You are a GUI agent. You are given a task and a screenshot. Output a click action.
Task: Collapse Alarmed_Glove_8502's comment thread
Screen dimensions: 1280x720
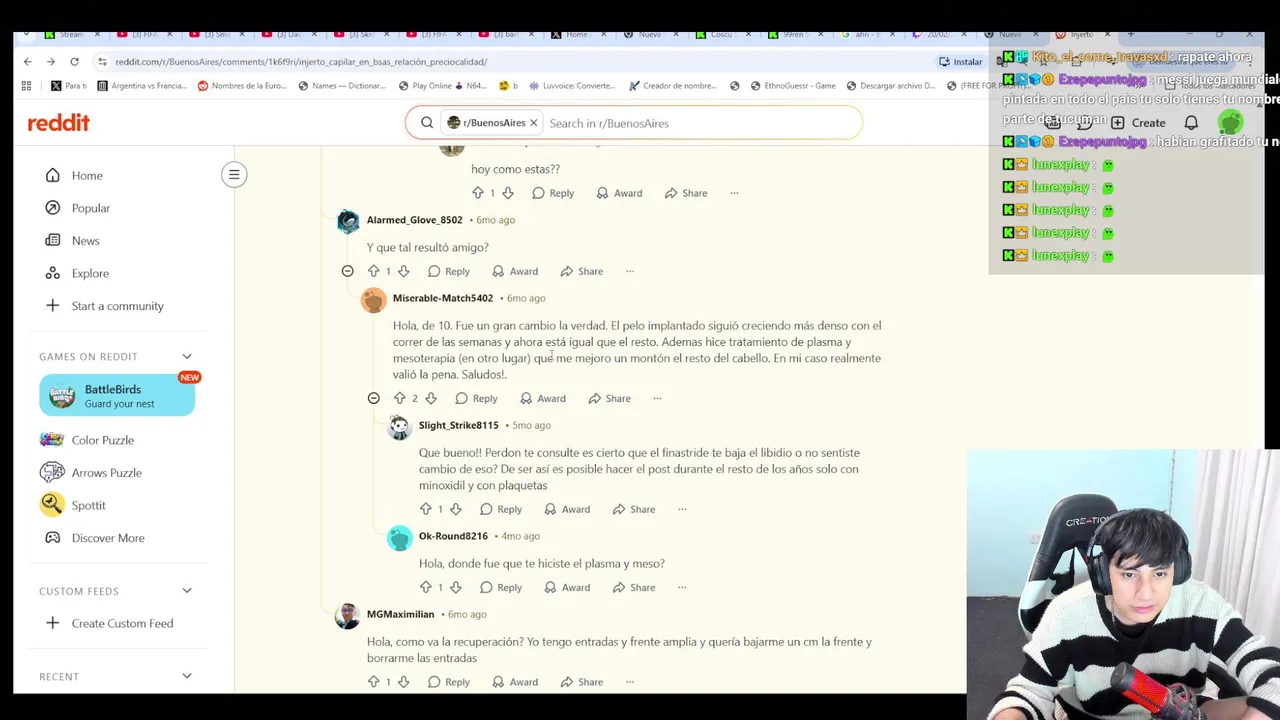[x=347, y=271]
